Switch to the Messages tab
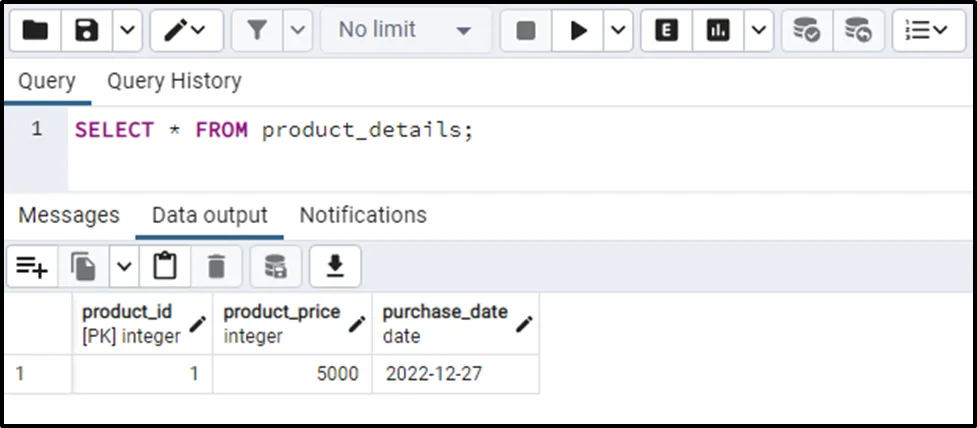 (69, 215)
